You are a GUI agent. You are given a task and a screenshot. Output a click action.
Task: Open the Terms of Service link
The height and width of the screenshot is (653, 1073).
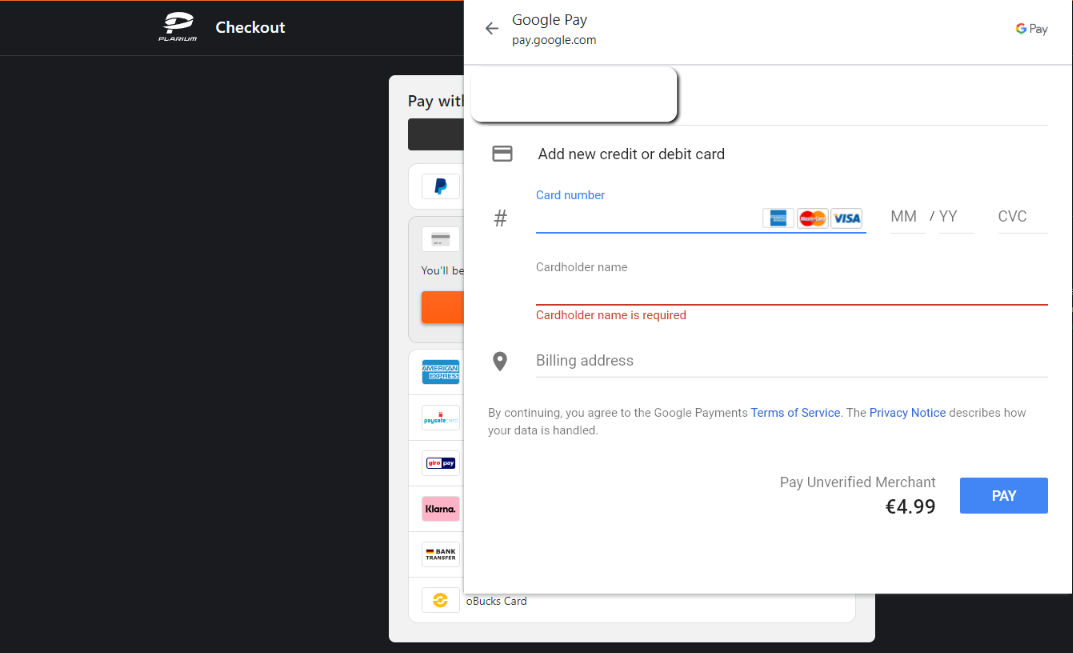[795, 413]
